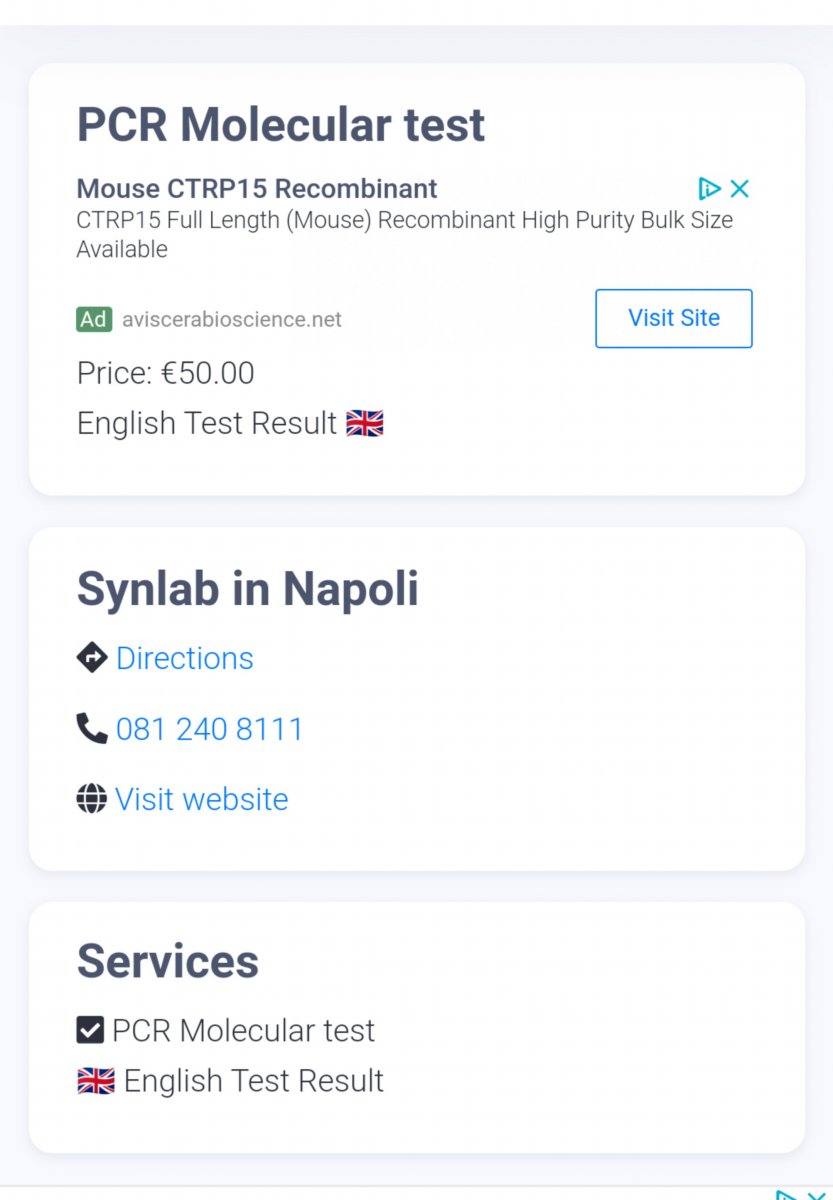Open the Directions link

pyautogui.click(x=185, y=658)
